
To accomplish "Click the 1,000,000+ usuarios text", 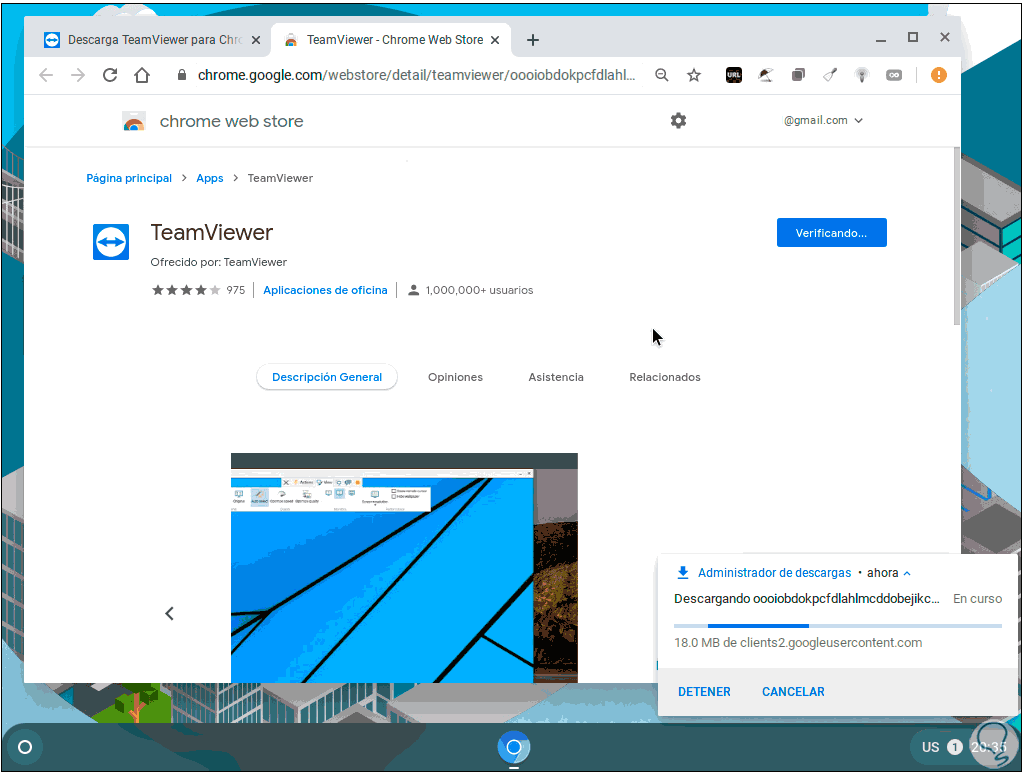I will point(479,290).
